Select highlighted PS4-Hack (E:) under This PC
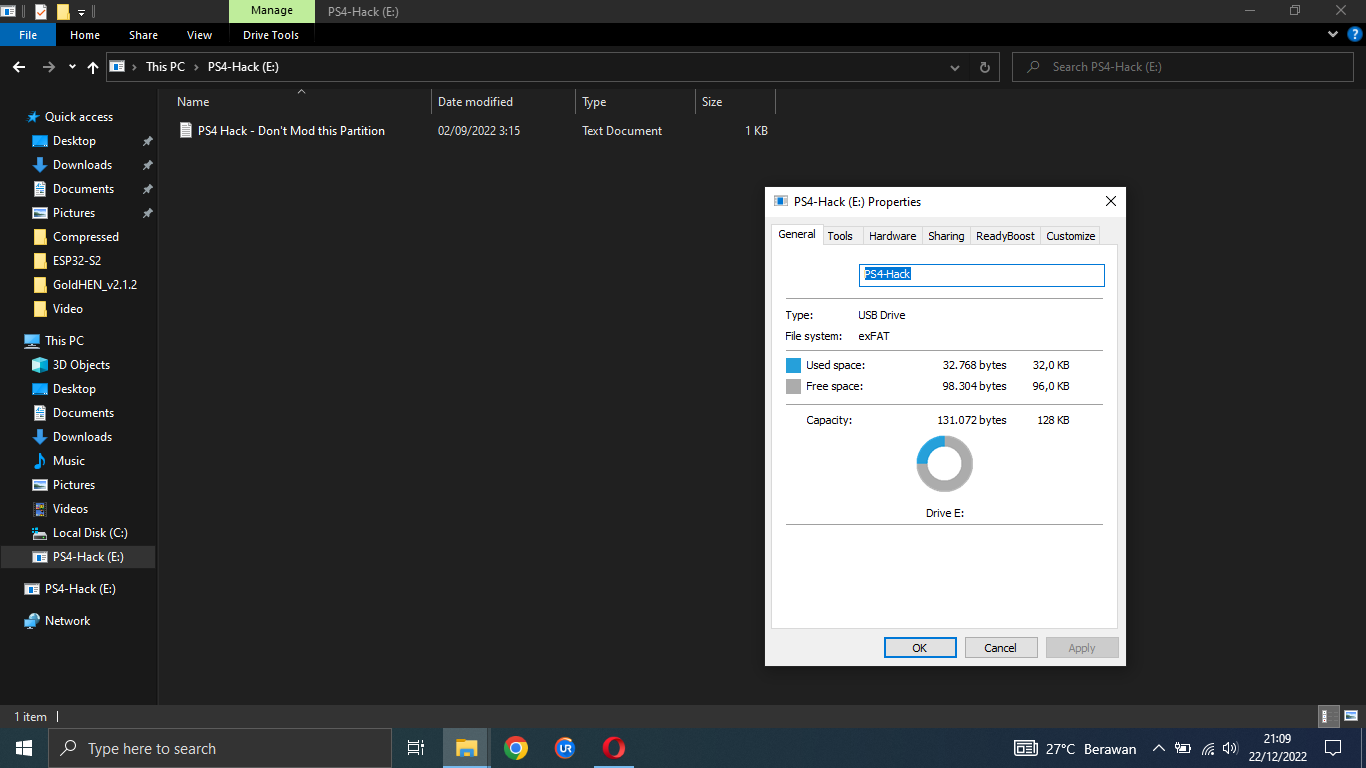The image size is (1366, 768). [x=78, y=557]
